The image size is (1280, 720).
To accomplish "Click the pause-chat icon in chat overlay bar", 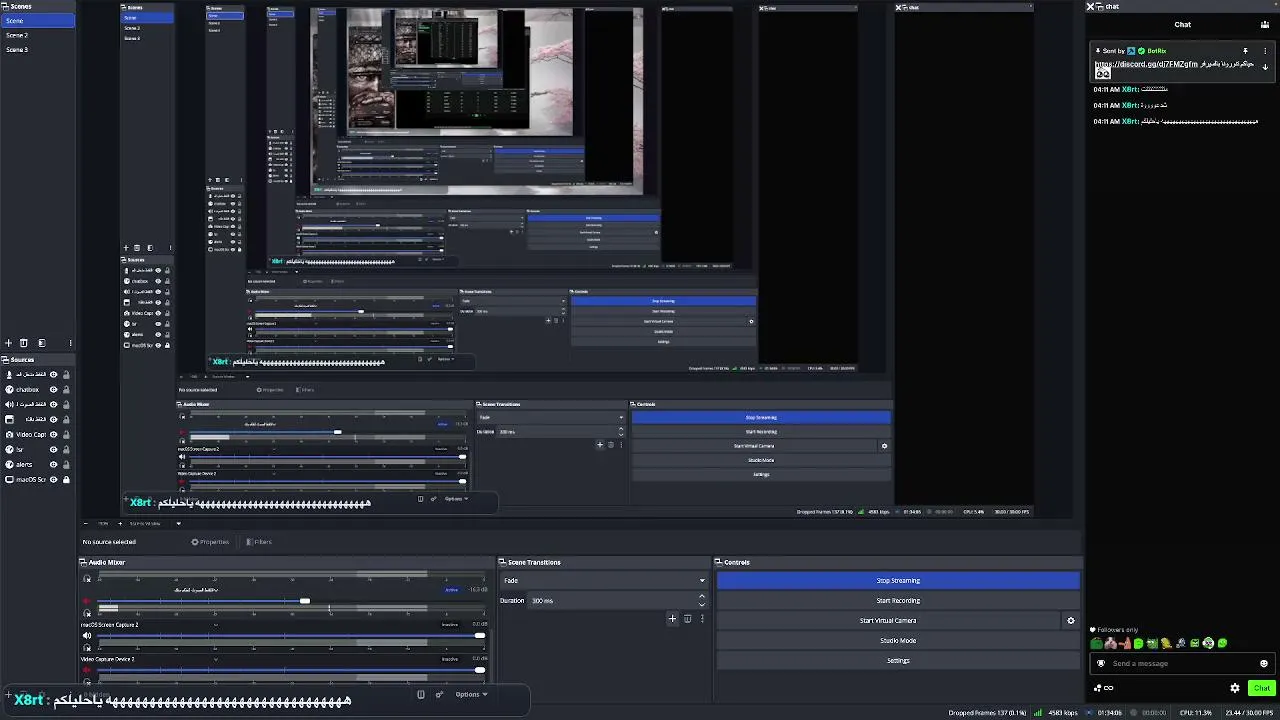I will click(421, 694).
